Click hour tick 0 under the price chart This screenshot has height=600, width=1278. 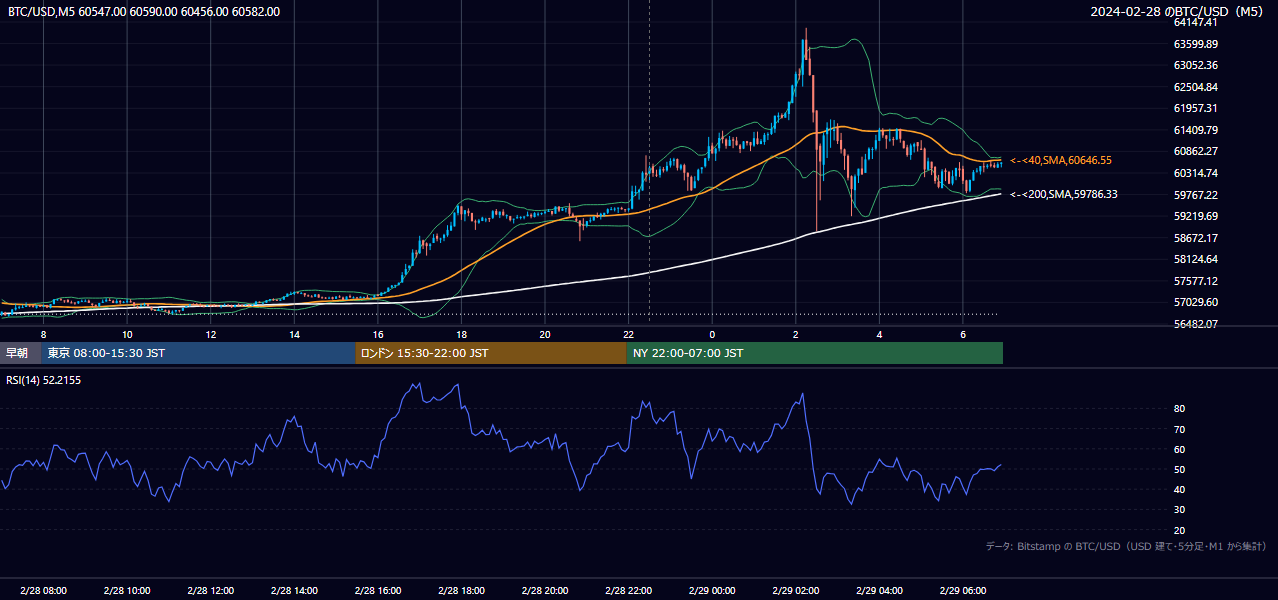[712, 334]
